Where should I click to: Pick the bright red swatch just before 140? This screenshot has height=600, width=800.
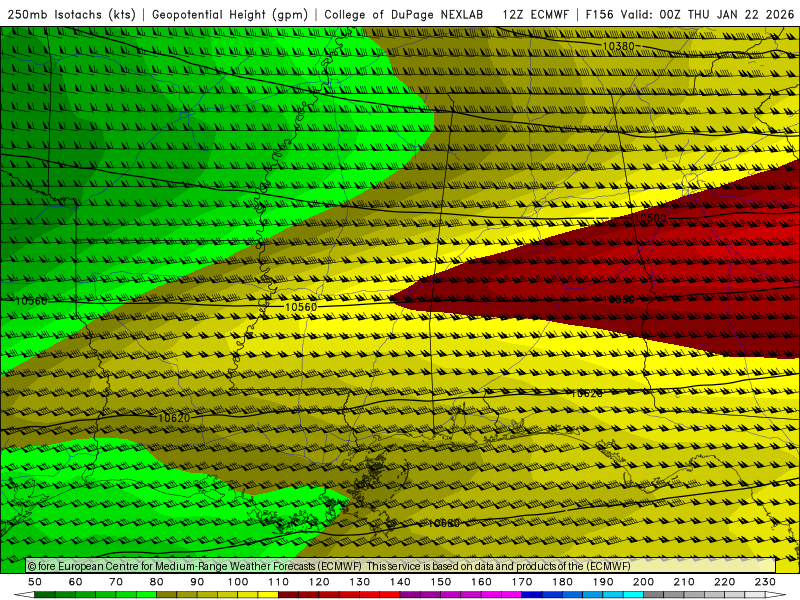point(390,595)
